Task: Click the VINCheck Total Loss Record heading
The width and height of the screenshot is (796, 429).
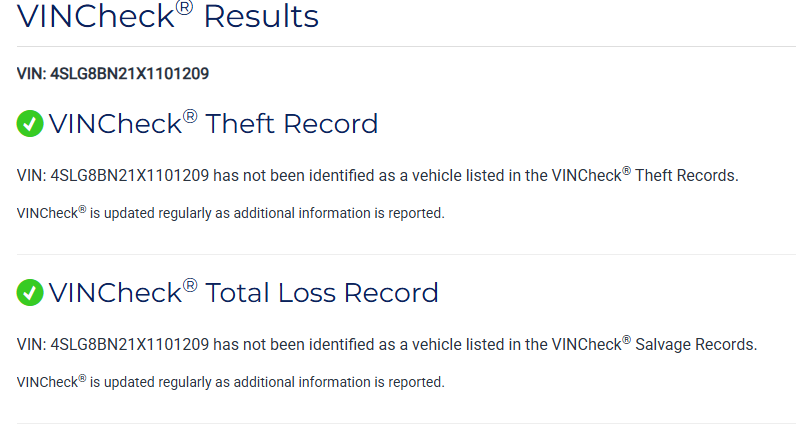Action: 243,293
